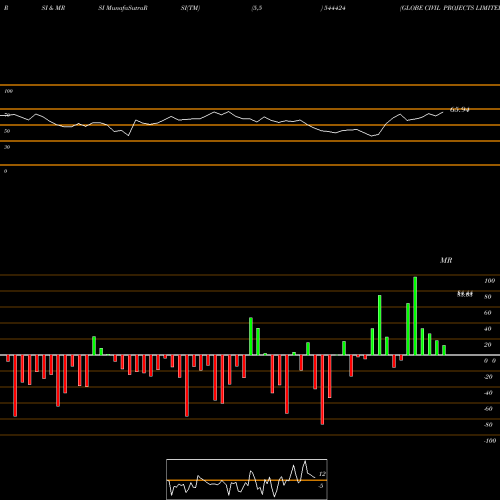Click the MR axis label "-60"
This screenshot has height=500, width=500.
click(488, 409)
